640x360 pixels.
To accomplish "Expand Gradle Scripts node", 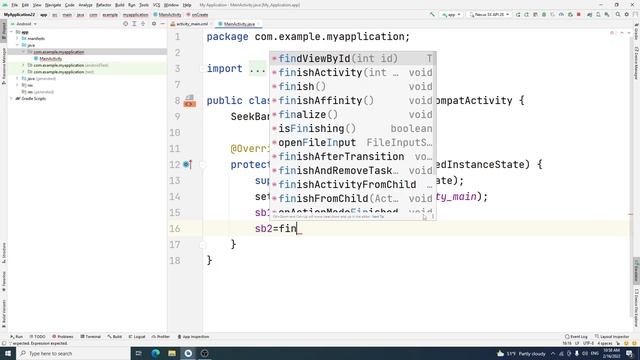I will tap(12, 98).
